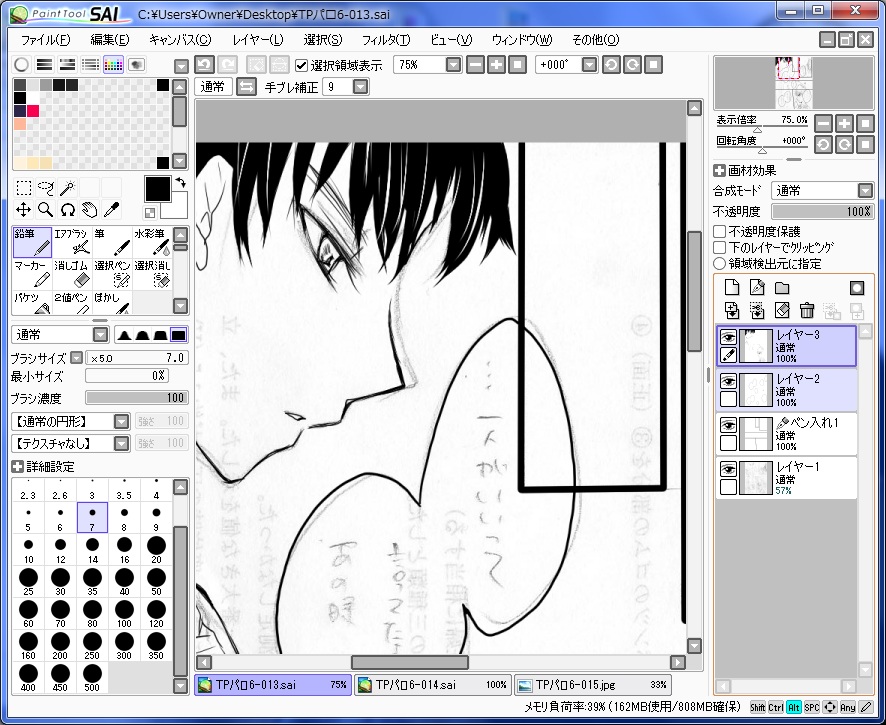This screenshot has height=725, width=886.
Task: Expand the 画材効果 section
Action: [x=719, y=170]
